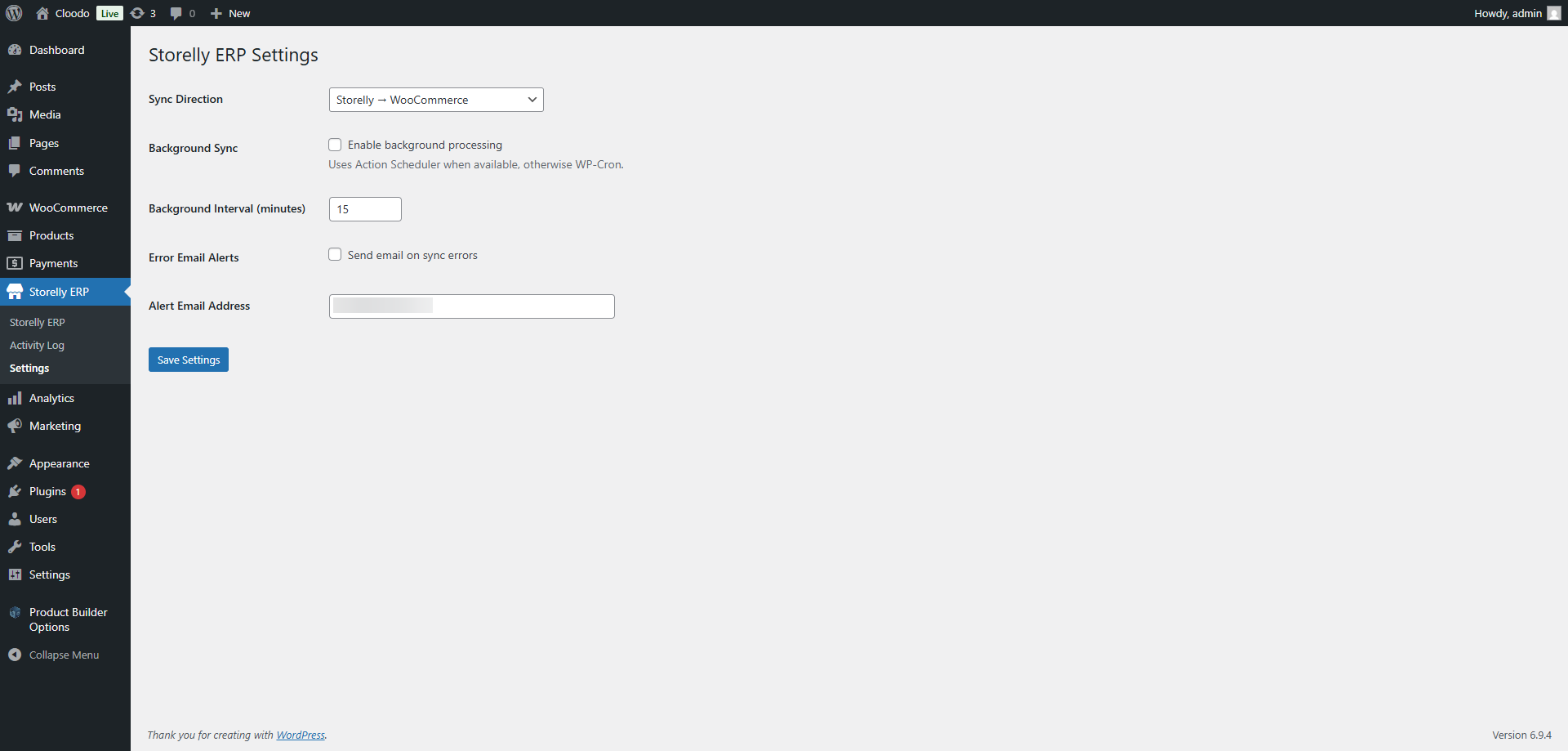The width and height of the screenshot is (1568, 751).
Task: Enable background processing
Action: click(335, 145)
